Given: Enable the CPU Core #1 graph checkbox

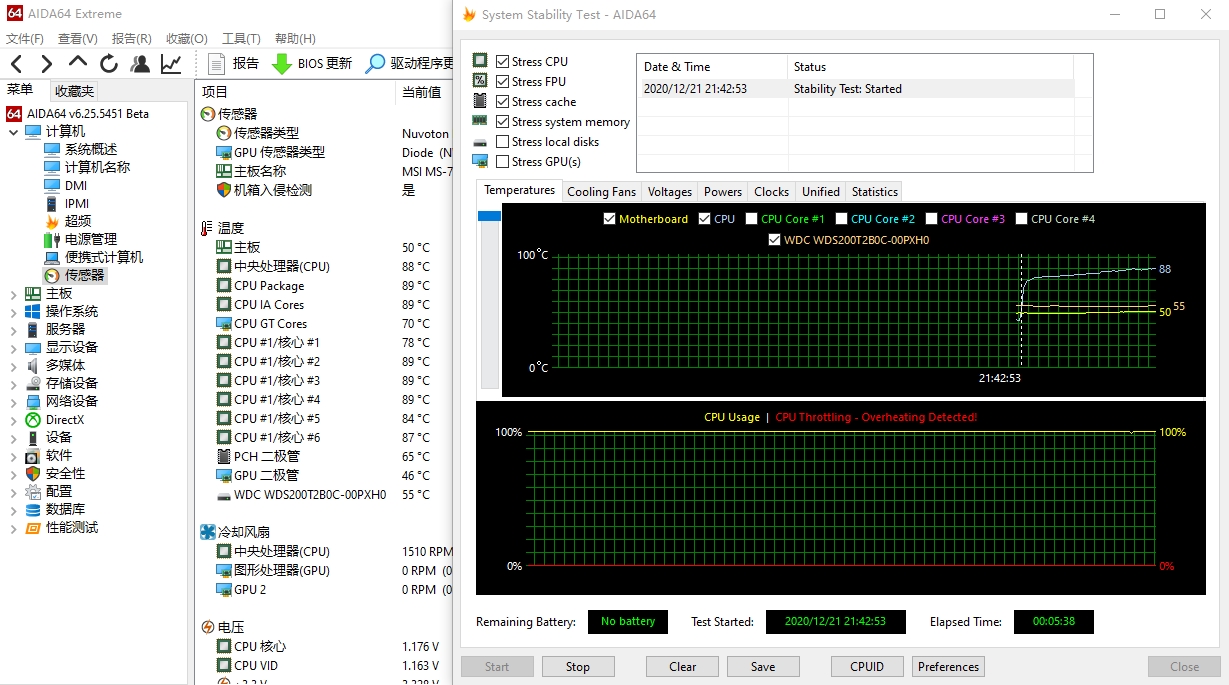Looking at the screenshot, I should [752, 218].
